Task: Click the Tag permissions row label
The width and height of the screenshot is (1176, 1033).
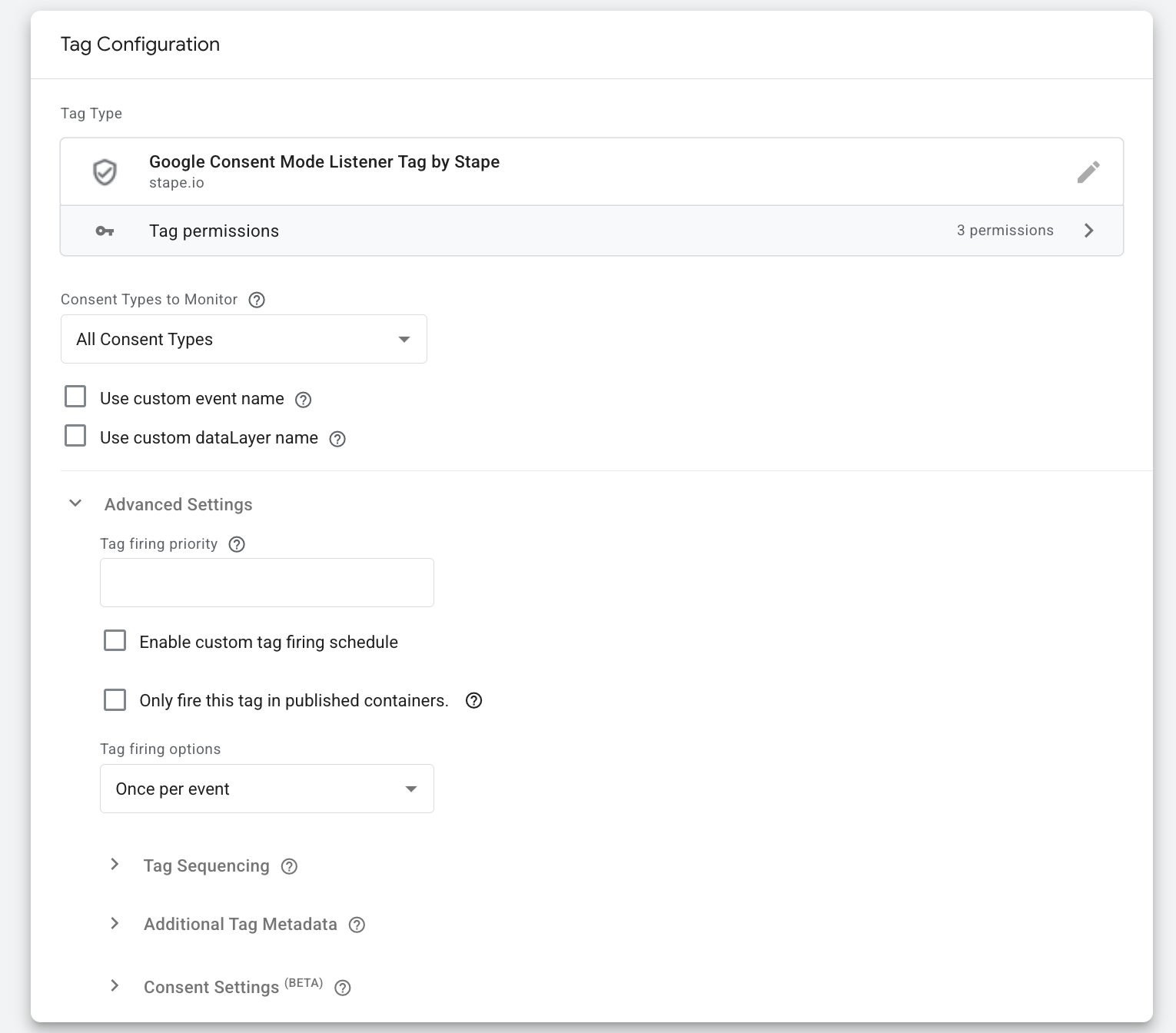Action: pyautogui.click(x=214, y=231)
